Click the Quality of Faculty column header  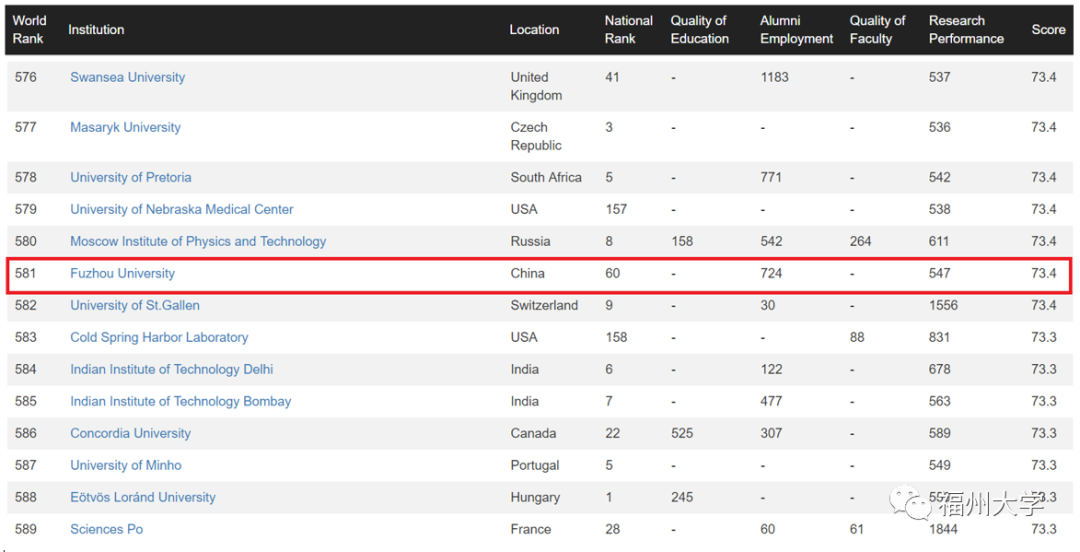[x=878, y=30]
